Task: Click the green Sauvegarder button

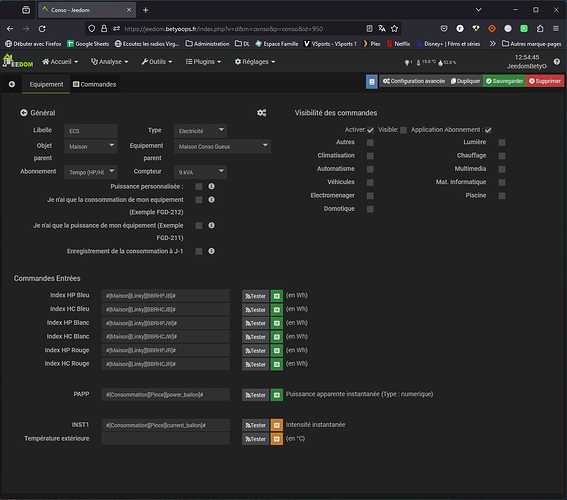Action: pos(504,81)
